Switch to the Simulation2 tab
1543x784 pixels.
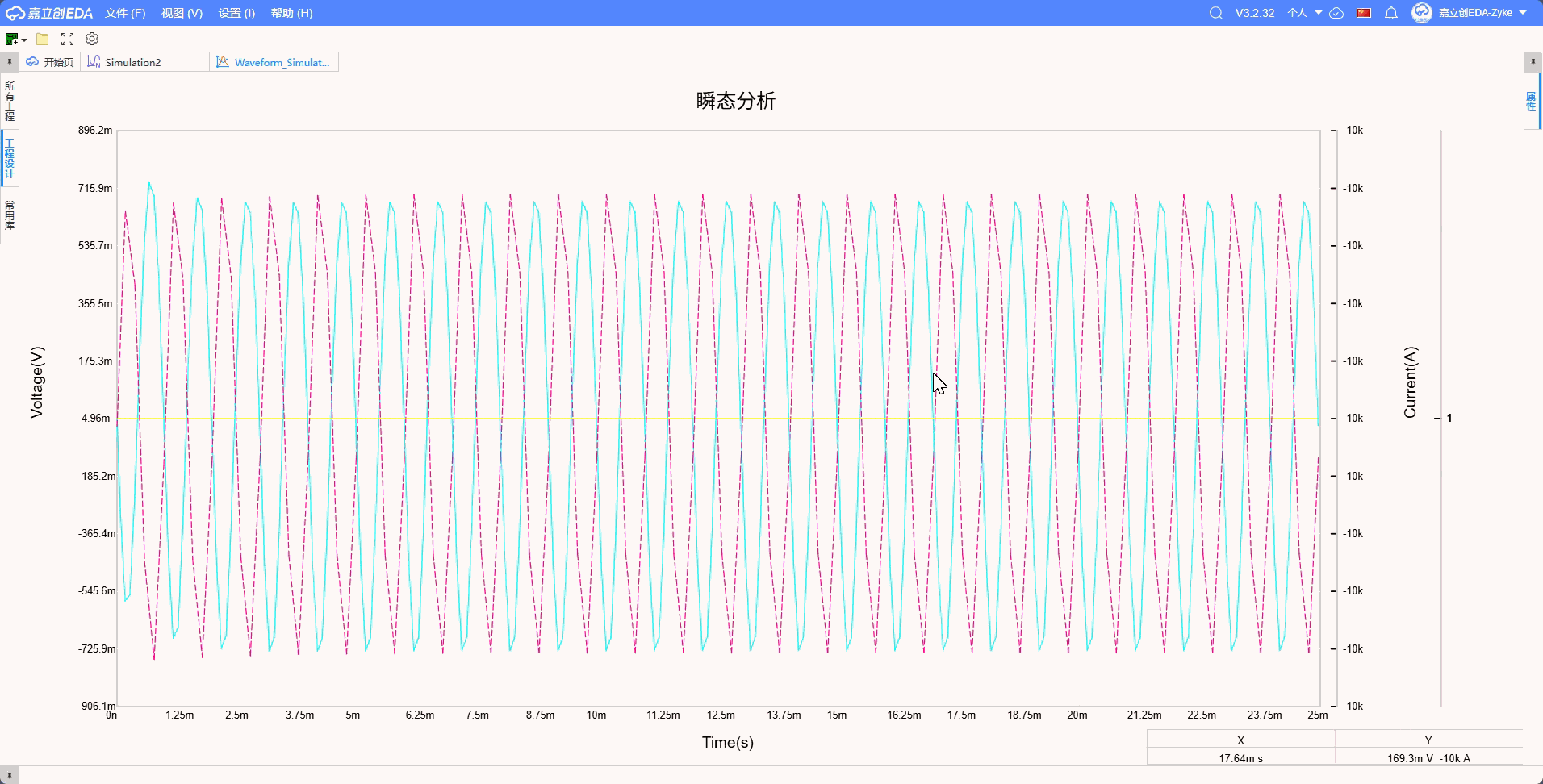point(133,62)
